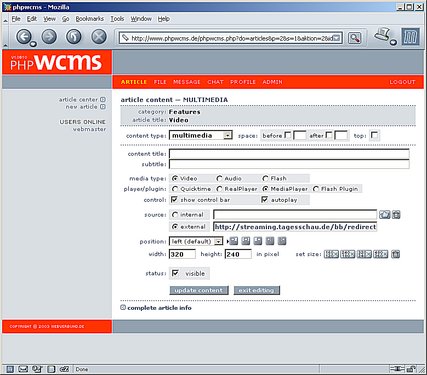Viewport: 427px width, 375px height.
Task: Click the security padlock in status bar
Action: [411, 369]
